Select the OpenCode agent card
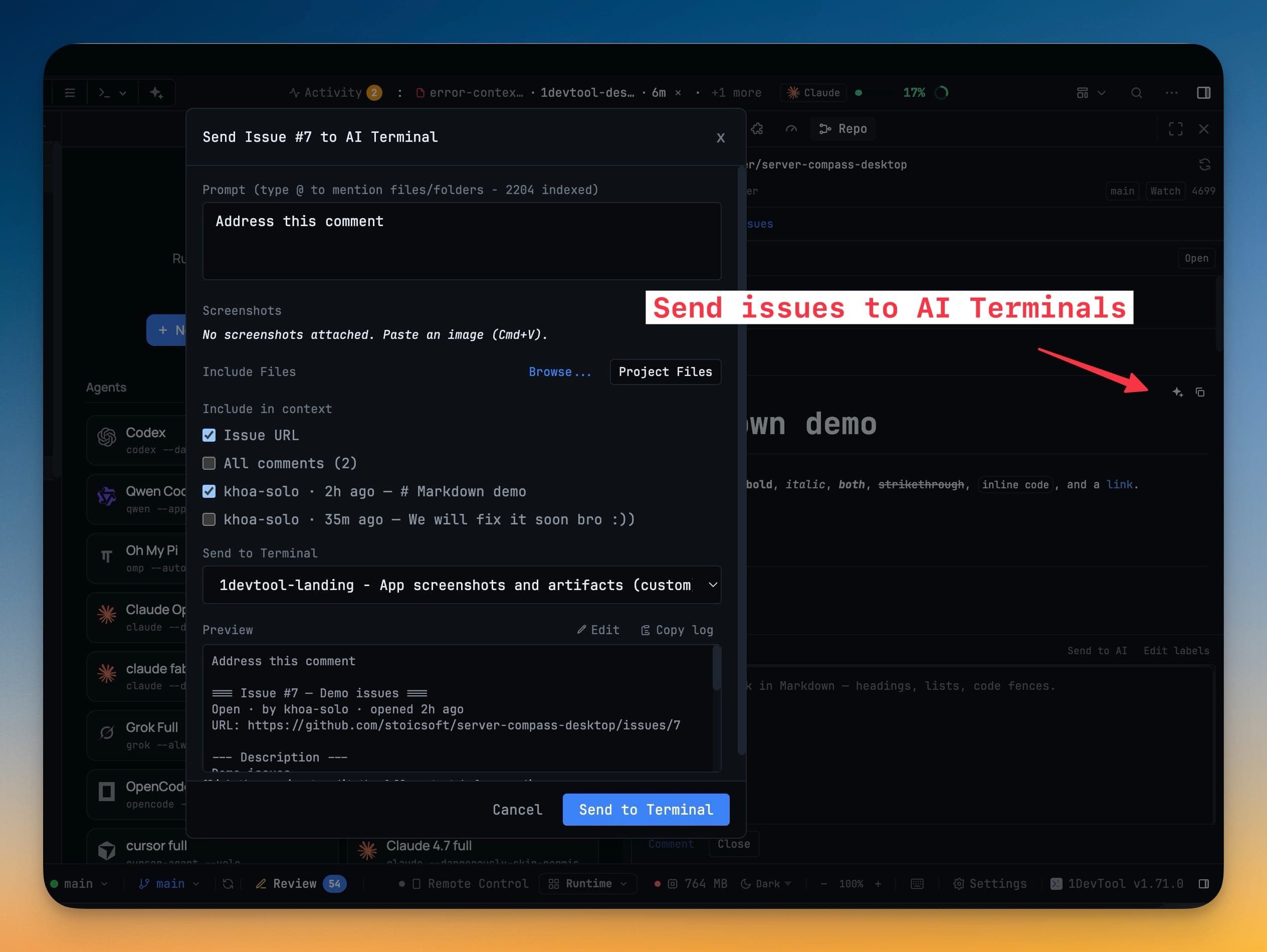The image size is (1267, 952). click(x=136, y=794)
